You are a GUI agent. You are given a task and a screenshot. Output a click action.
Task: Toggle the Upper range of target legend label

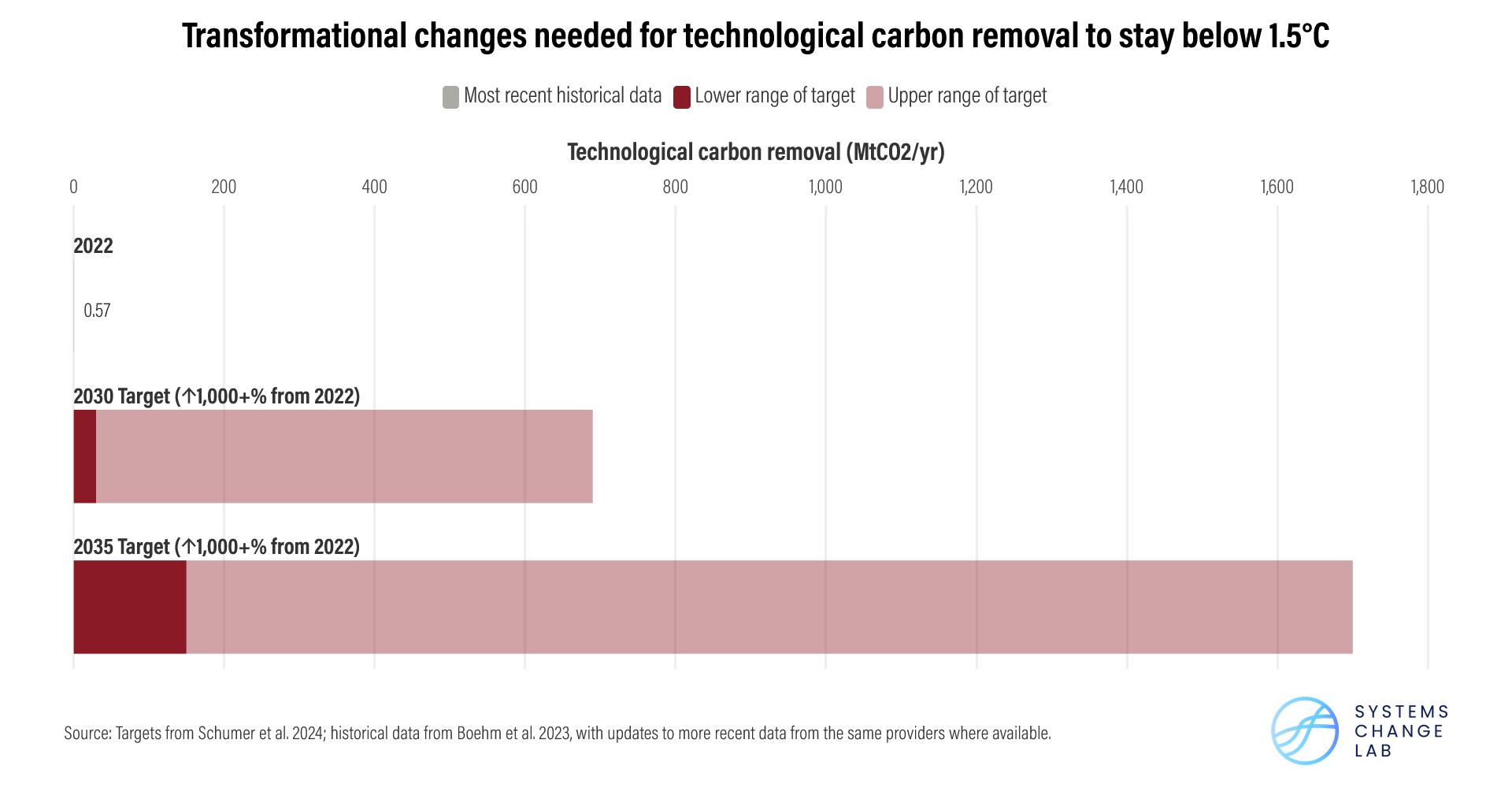pos(967,96)
